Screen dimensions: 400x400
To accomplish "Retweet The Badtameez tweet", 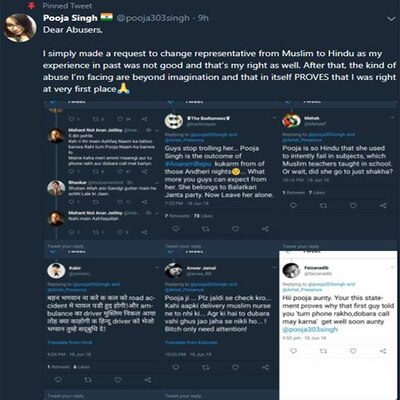I will pyautogui.click(x=206, y=228).
